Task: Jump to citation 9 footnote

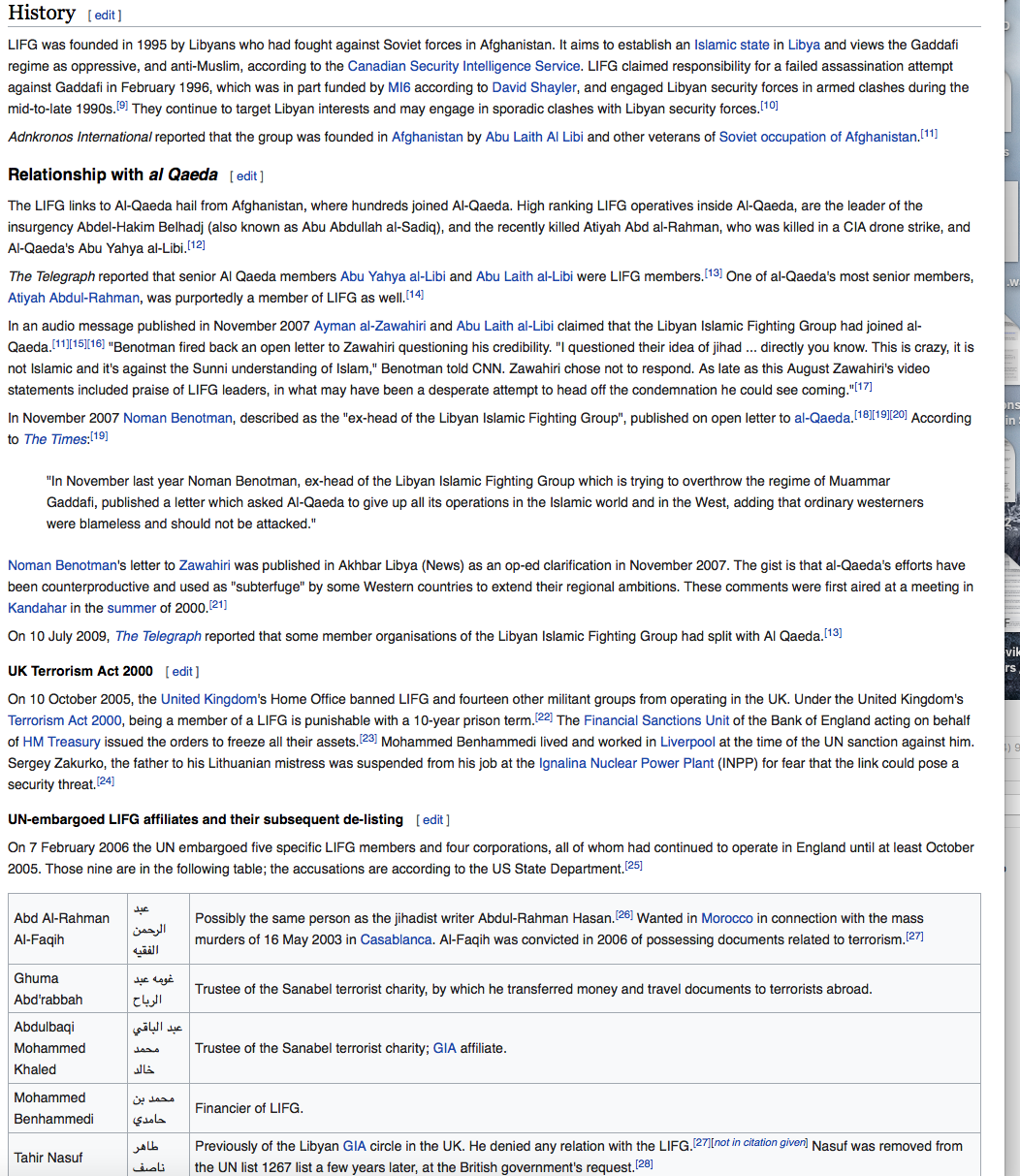Action: click(x=122, y=105)
